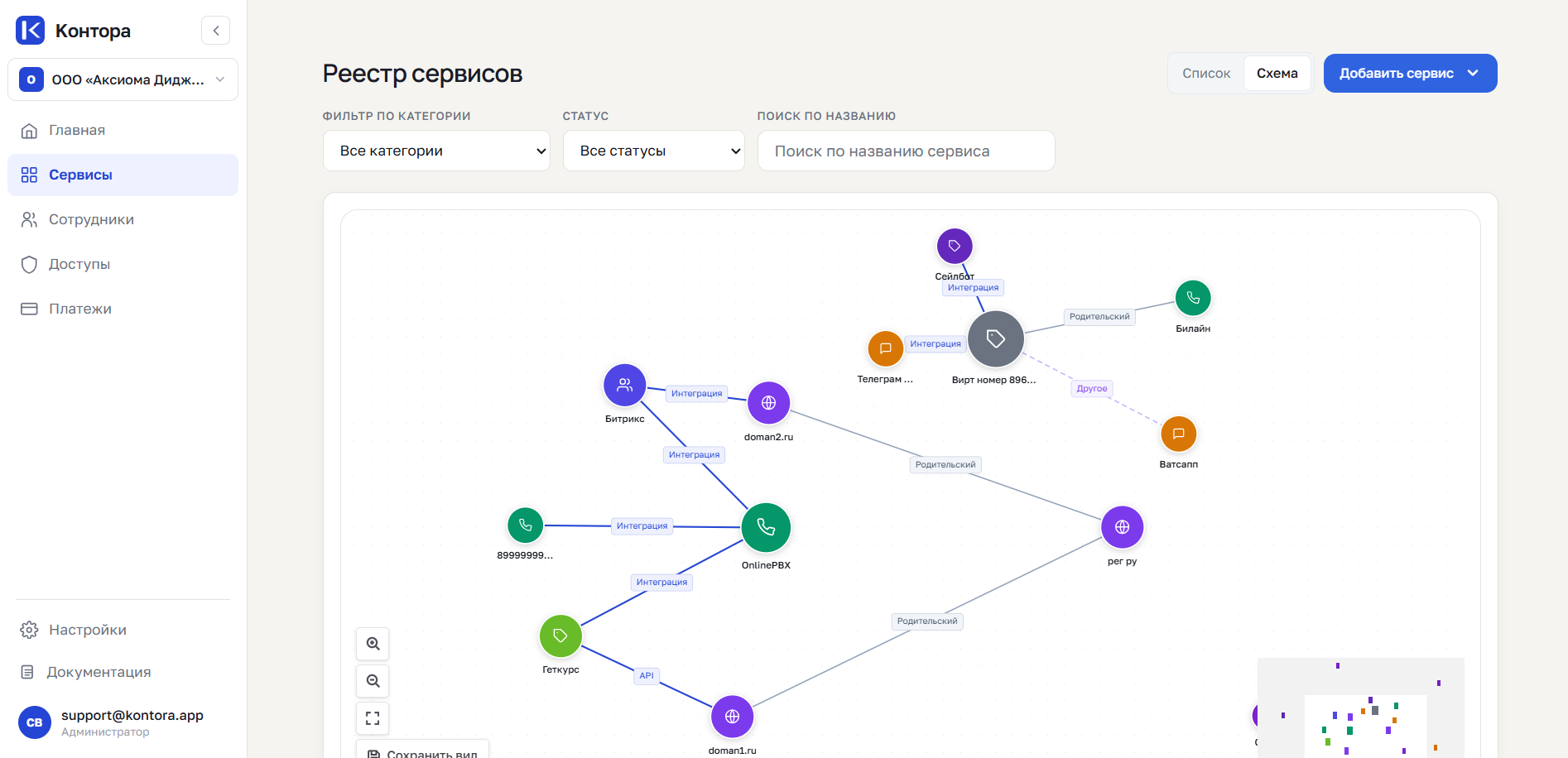Open the Все категории filter dropdown

436,151
